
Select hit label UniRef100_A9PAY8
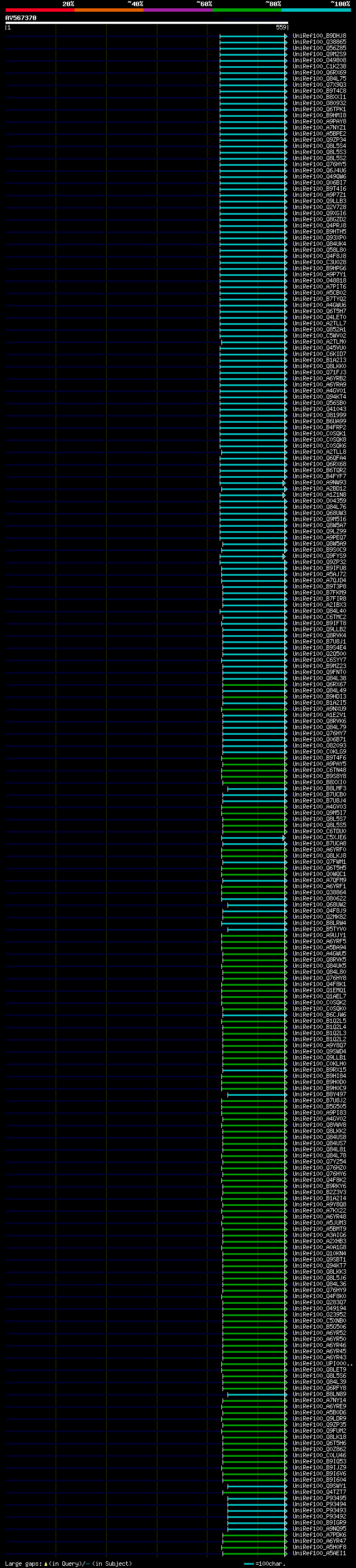click(x=319, y=122)
